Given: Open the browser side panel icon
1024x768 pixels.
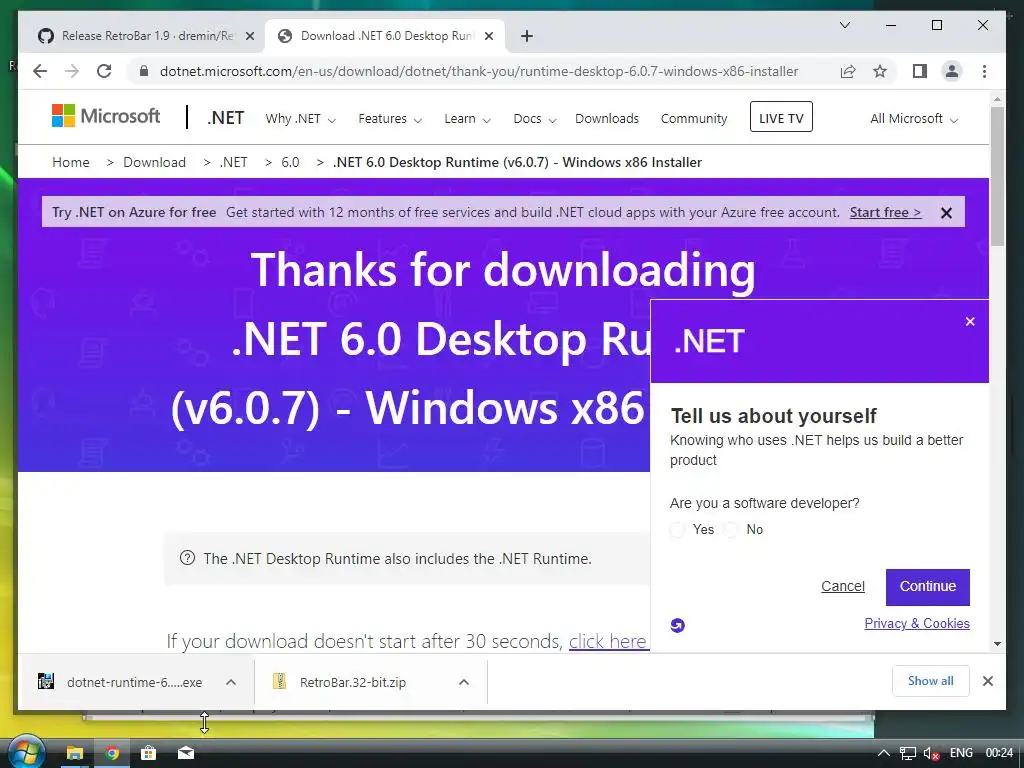Looking at the screenshot, I should click(x=920, y=71).
